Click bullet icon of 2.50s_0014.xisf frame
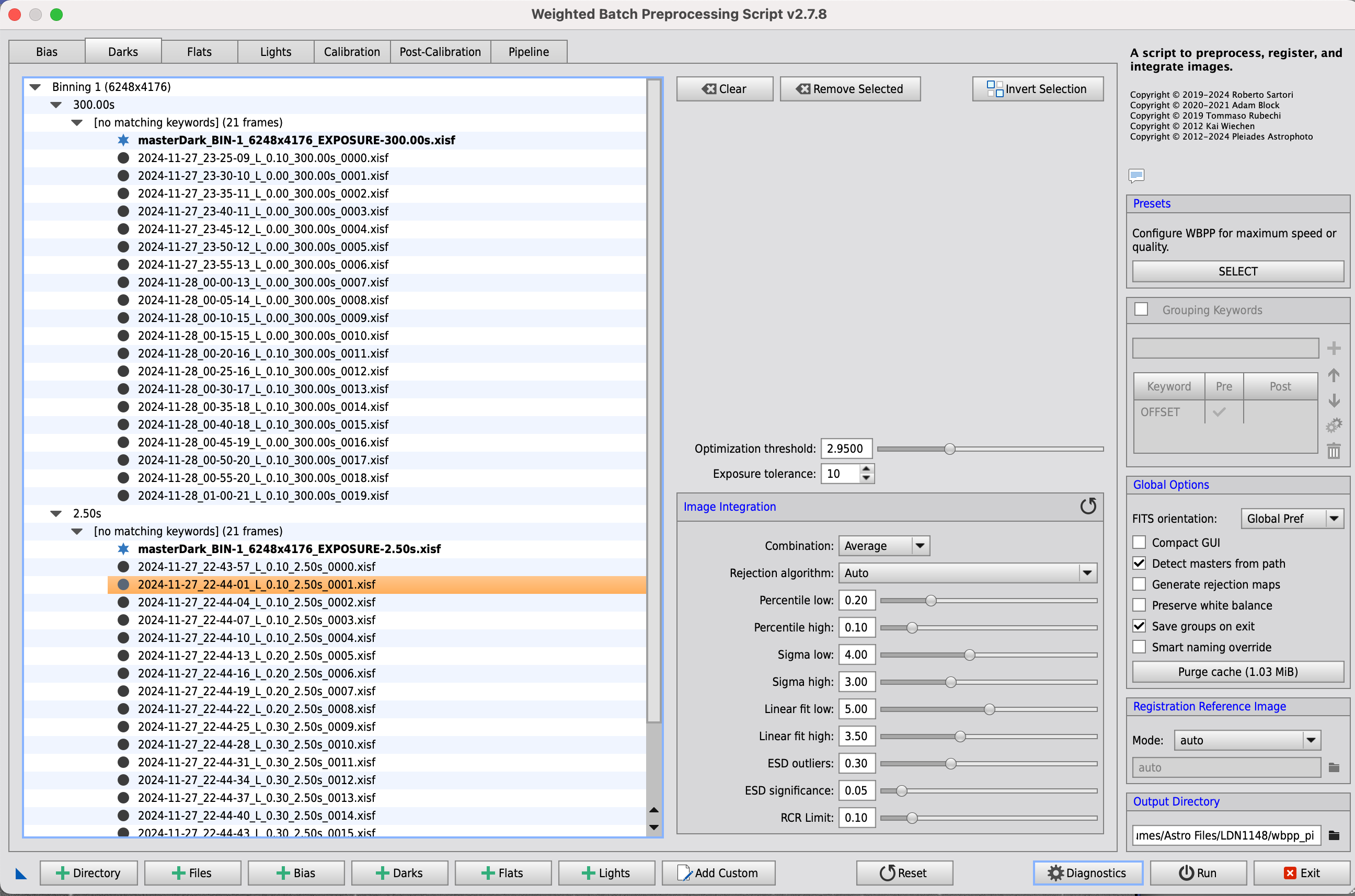Image resolution: width=1355 pixels, height=896 pixels. point(123,815)
